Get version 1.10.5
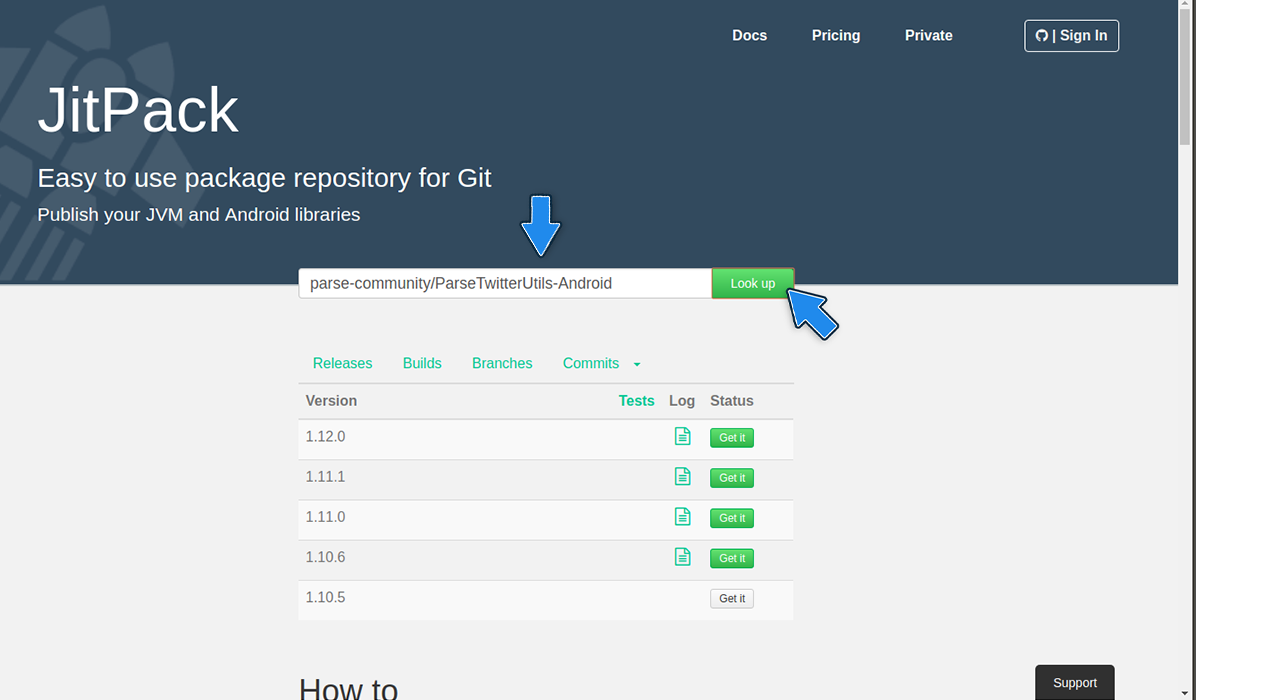This screenshot has height=700, width=1275. 732,598
